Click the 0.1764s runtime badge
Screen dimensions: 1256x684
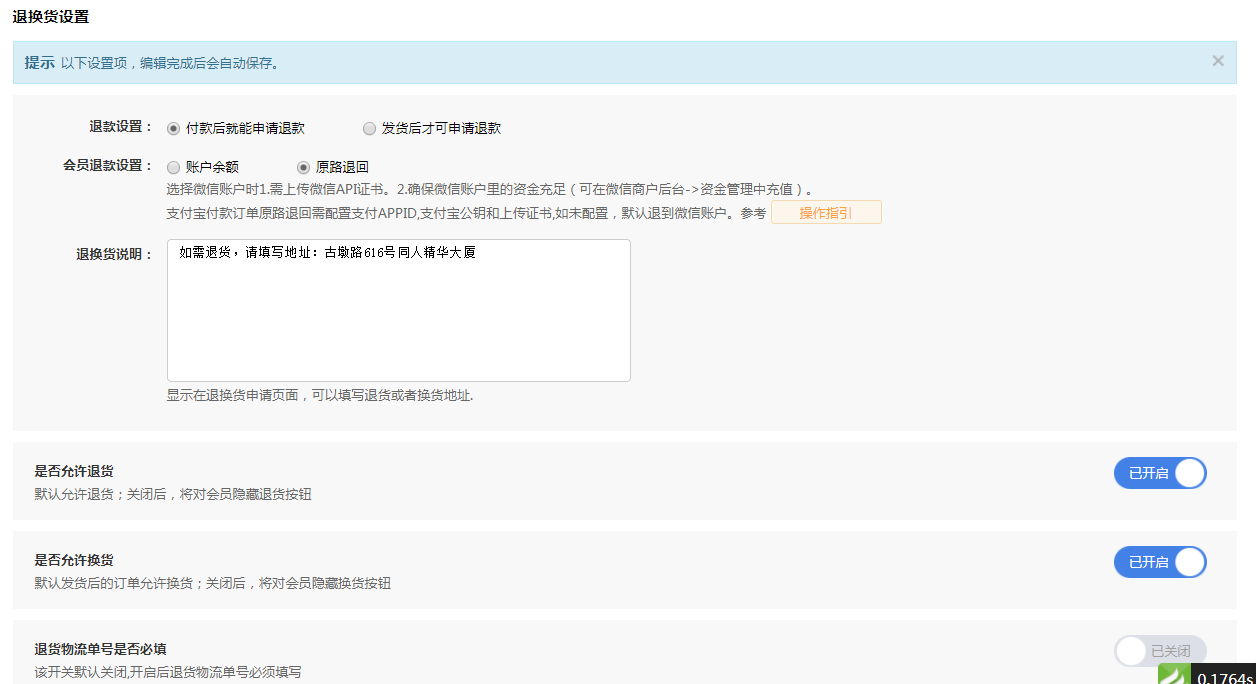click(1224, 678)
